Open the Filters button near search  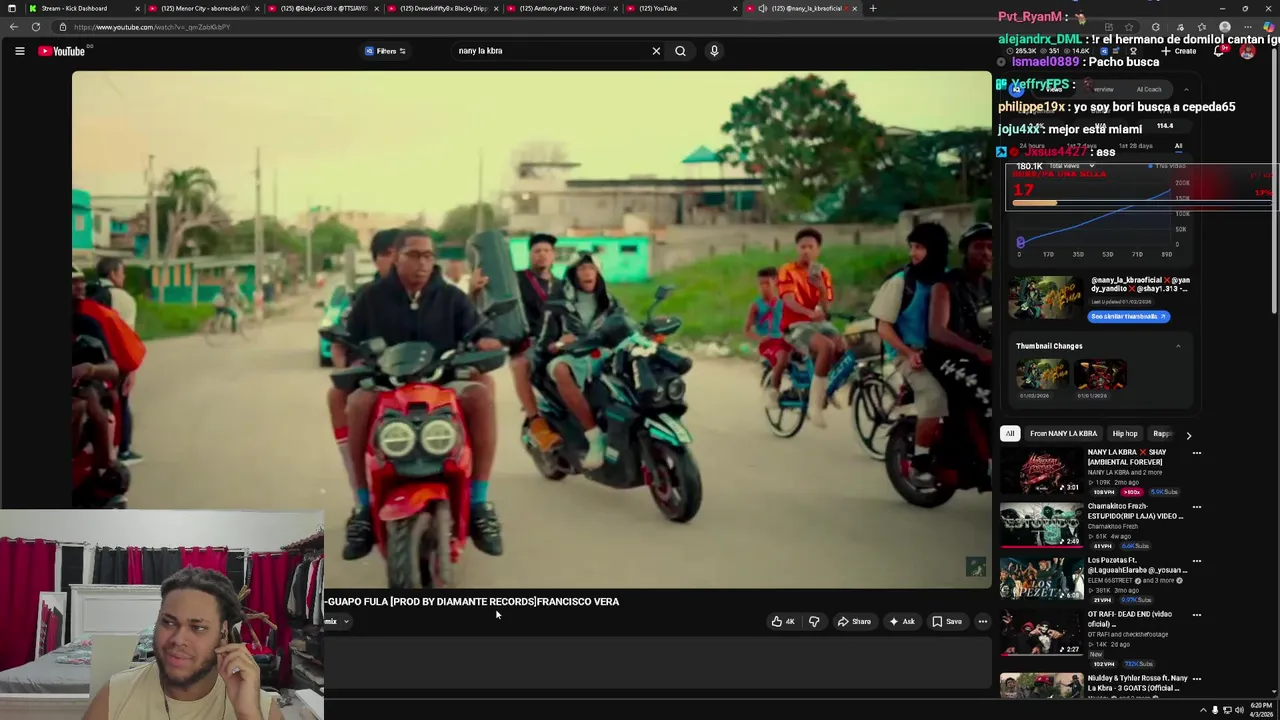[x=386, y=51]
